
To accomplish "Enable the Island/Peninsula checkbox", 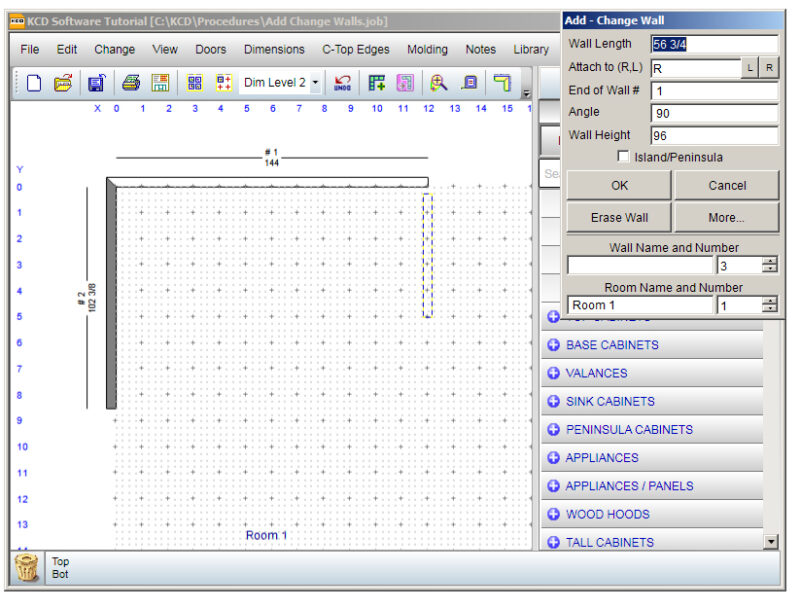I will [623, 157].
